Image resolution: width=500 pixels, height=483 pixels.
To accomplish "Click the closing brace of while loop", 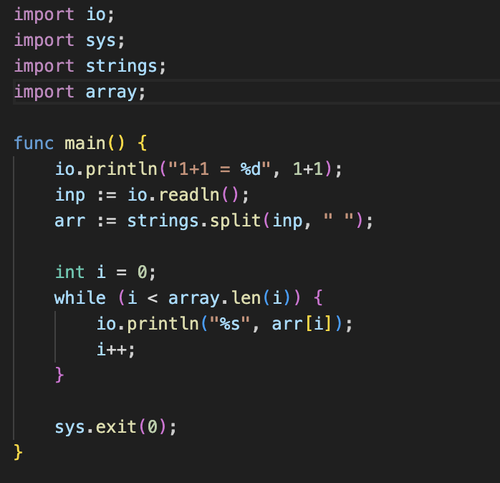I will 59,375.
